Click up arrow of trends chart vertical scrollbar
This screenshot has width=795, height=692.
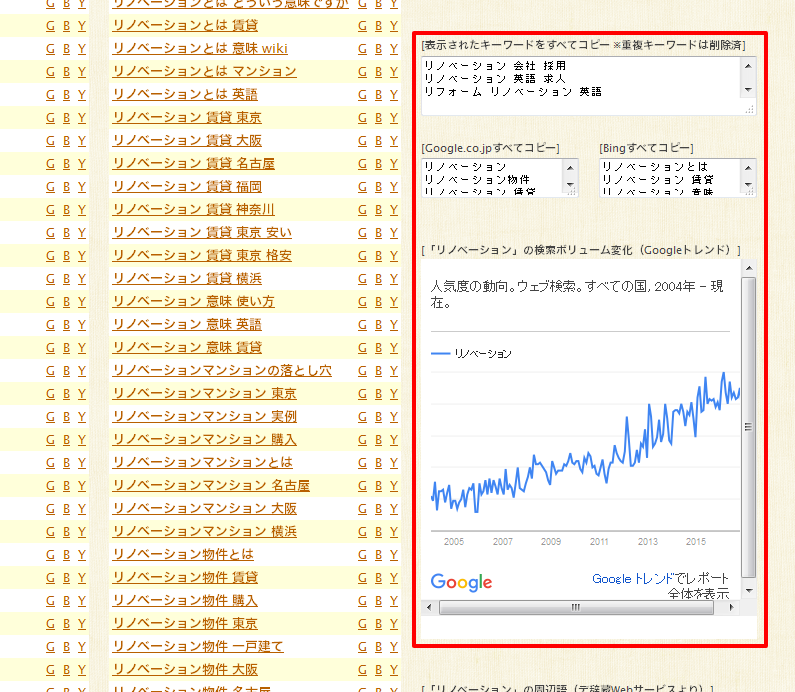[x=749, y=268]
